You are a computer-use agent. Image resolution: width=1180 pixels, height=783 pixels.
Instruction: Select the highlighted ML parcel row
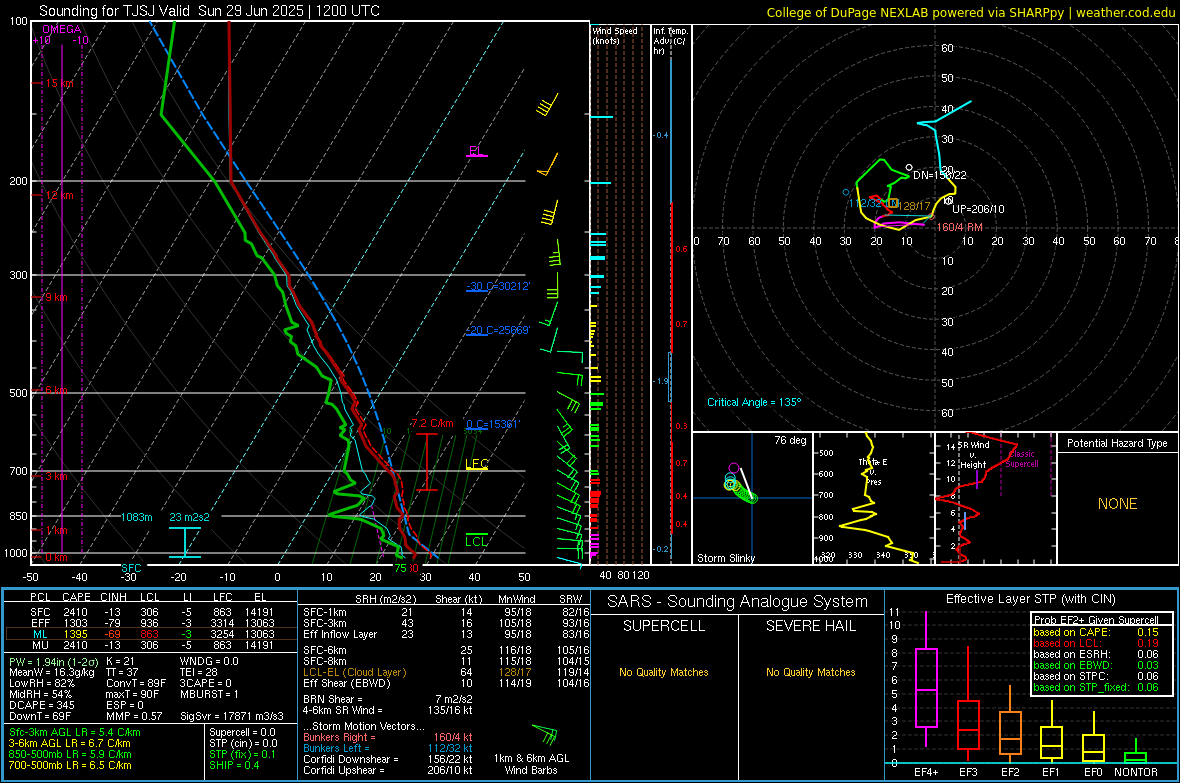point(150,634)
